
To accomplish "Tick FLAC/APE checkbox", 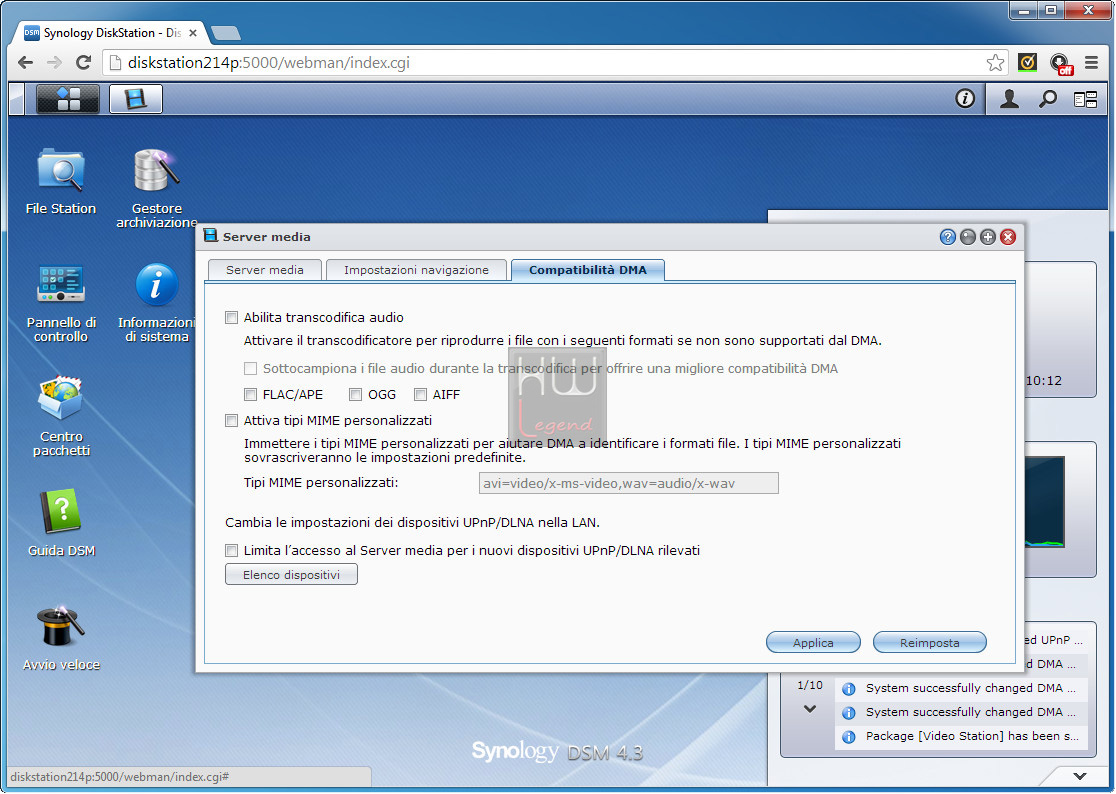I will (251, 394).
